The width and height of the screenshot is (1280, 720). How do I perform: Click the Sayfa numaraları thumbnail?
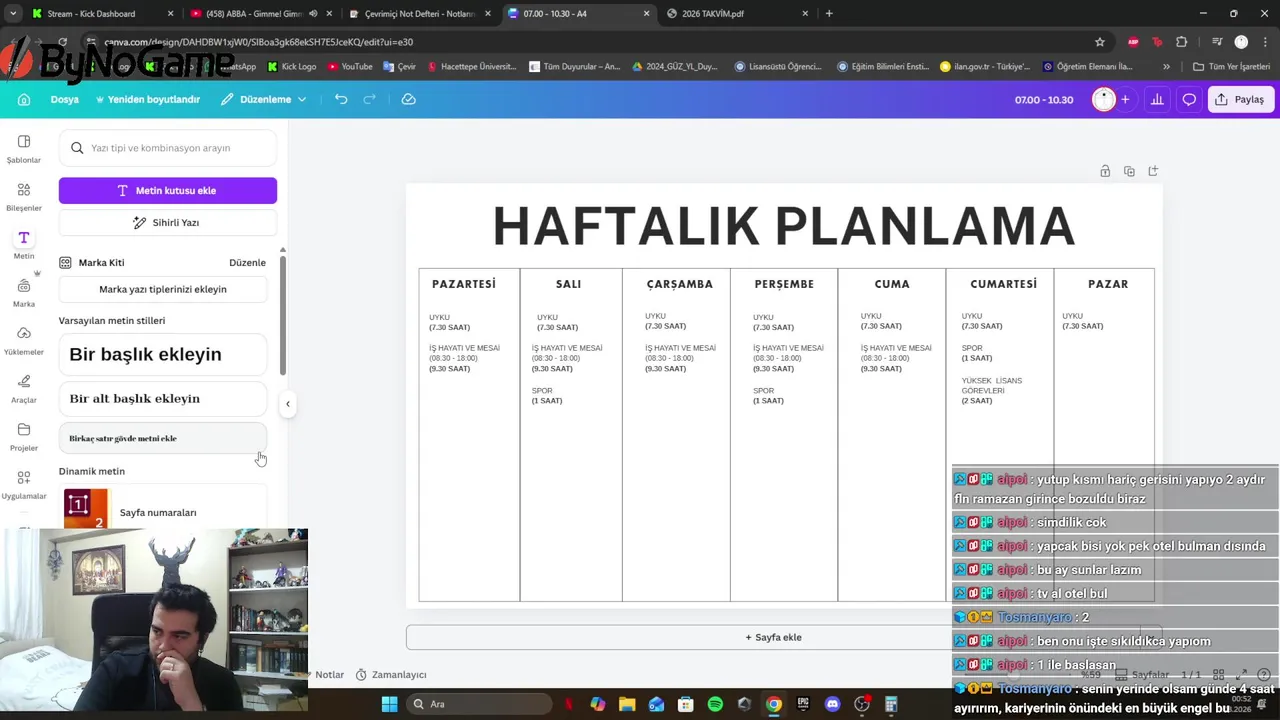85,508
